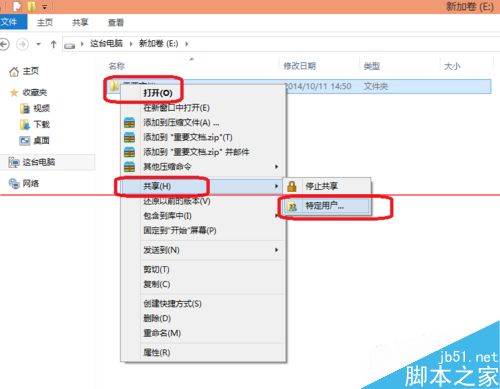The width and height of the screenshot is (500, 389).
Task: Open 其他压缩命令 submenu
Action: [203, 167]
